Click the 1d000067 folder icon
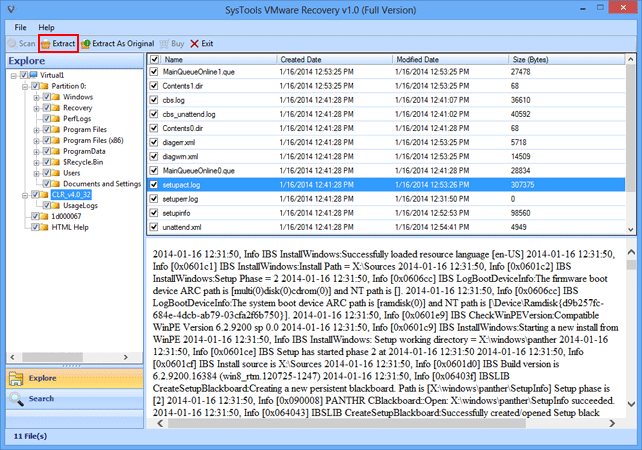642x450 pixels. tap(44, 216)
